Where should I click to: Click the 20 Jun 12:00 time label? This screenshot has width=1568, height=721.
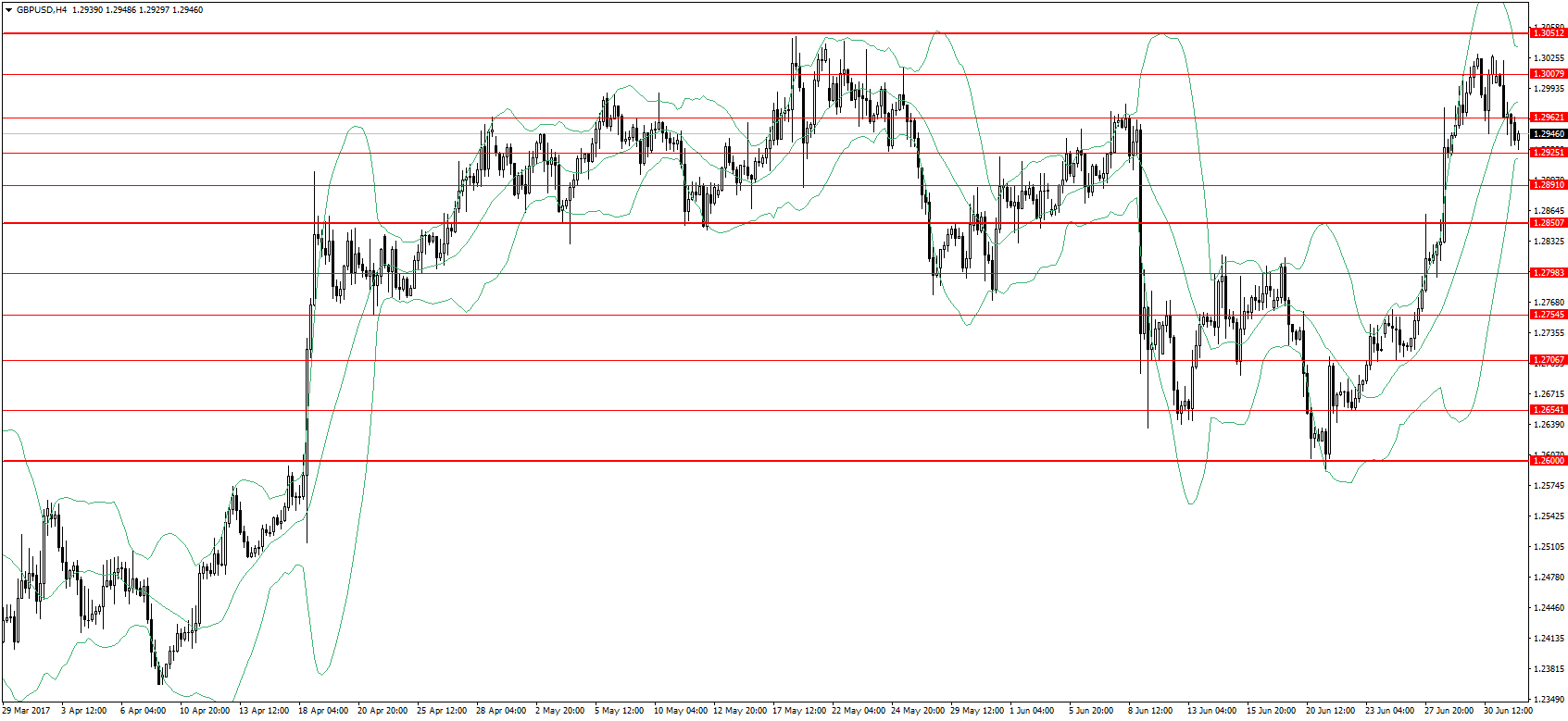(1331, 712)
